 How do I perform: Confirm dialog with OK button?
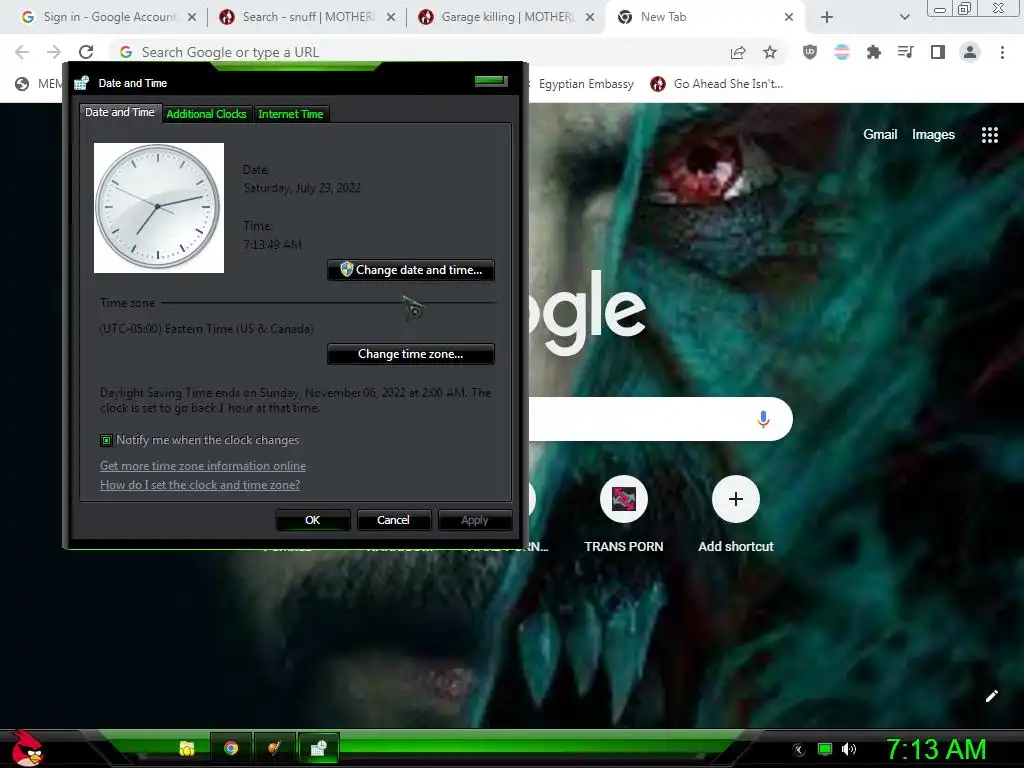coord(313,520)
